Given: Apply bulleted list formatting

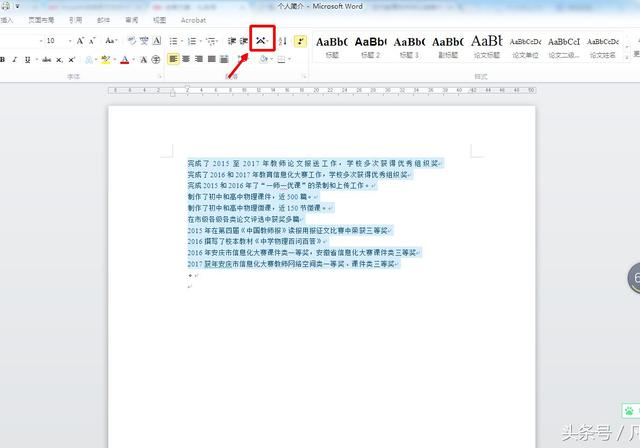Looking at the screenshot, I should [173, 41].
